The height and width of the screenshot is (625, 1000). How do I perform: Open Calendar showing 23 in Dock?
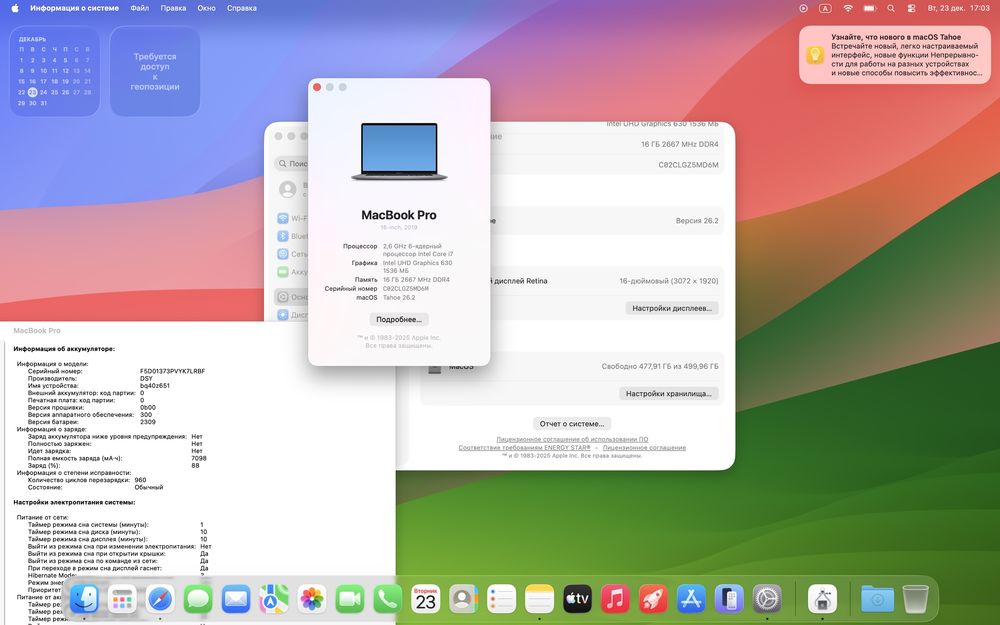coord(425,599)
